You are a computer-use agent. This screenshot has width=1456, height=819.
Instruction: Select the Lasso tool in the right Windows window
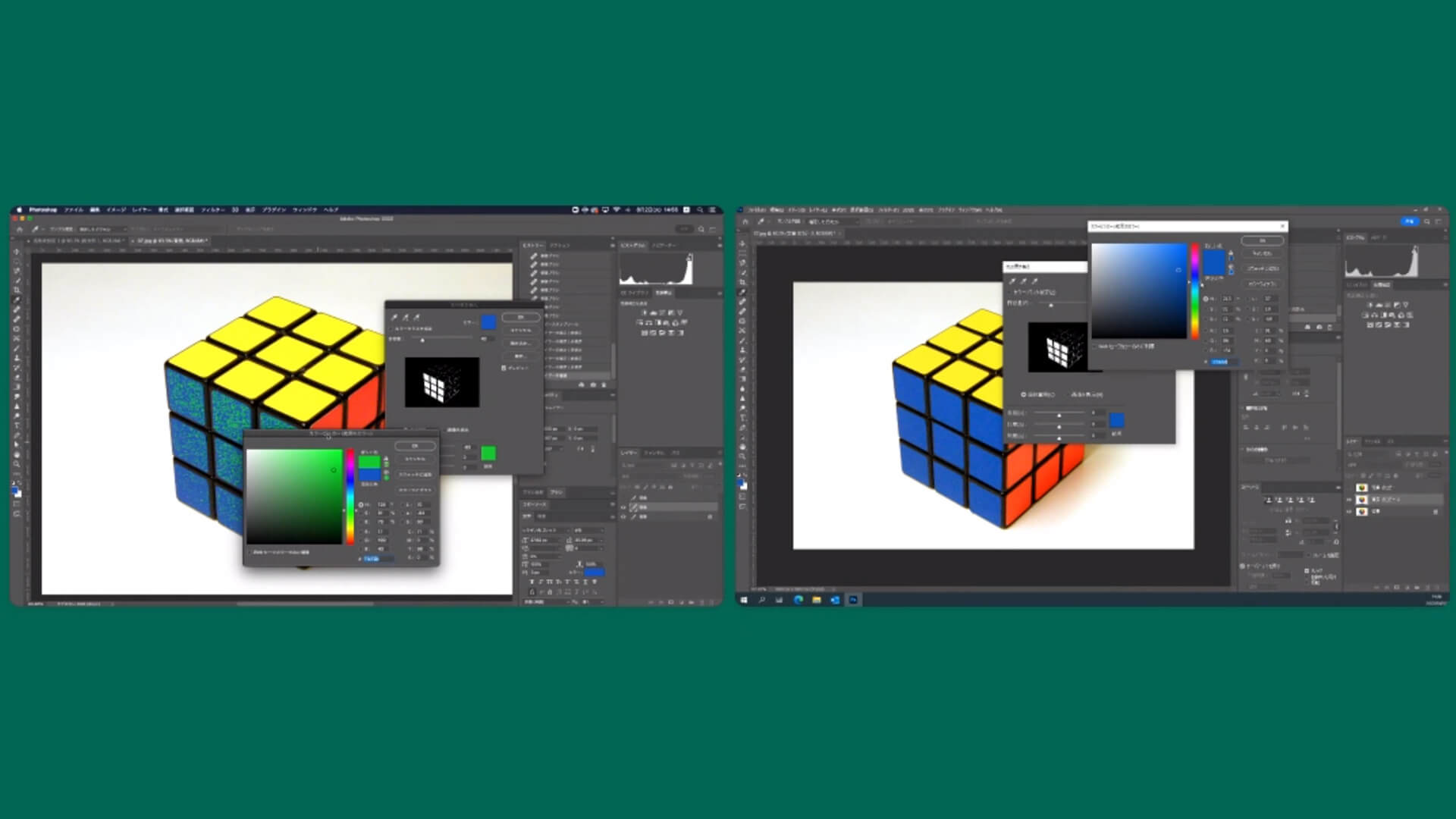click(x=742, y=263)
